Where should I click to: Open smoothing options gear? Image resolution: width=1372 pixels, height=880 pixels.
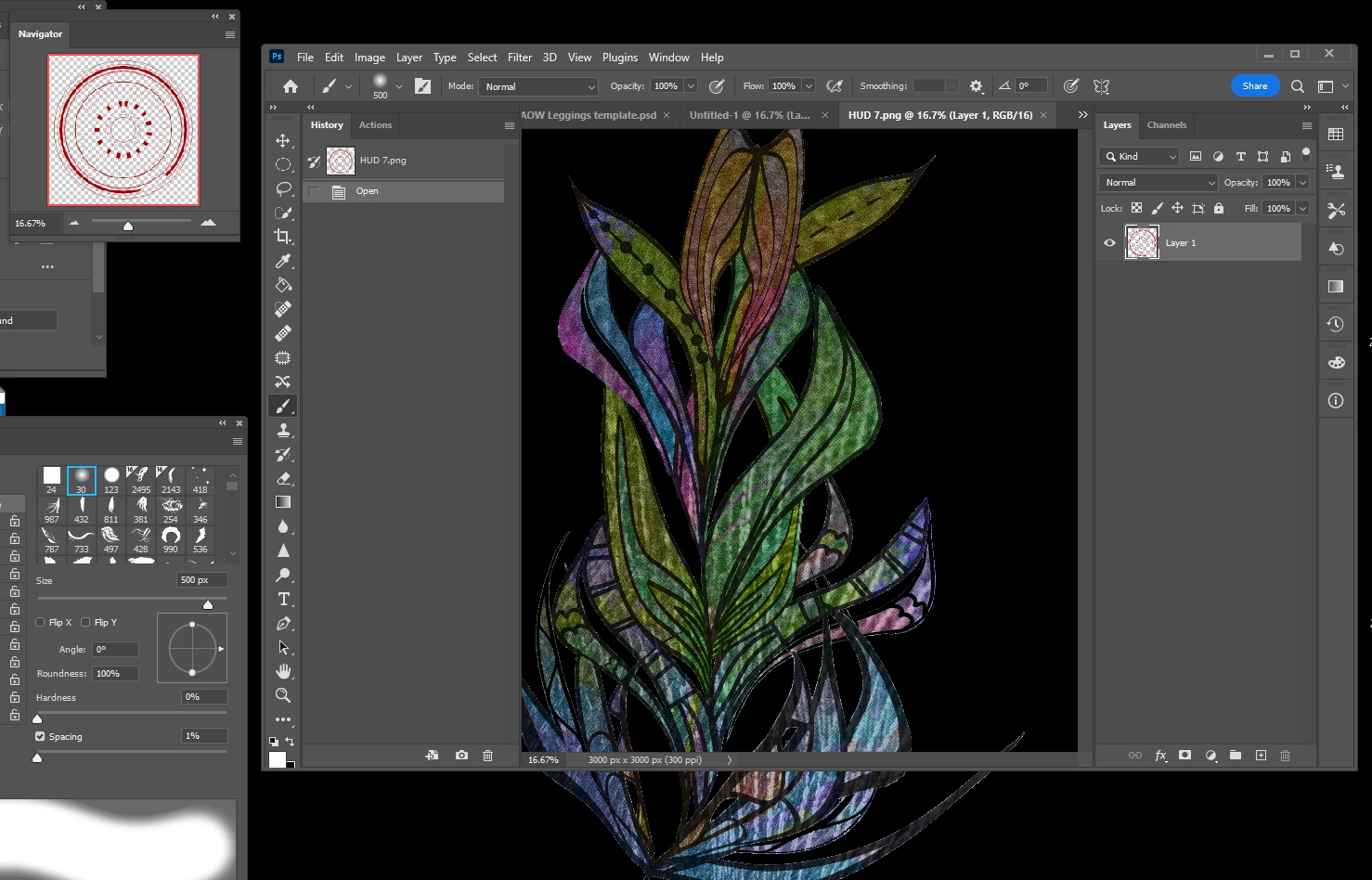pos(976,86)
